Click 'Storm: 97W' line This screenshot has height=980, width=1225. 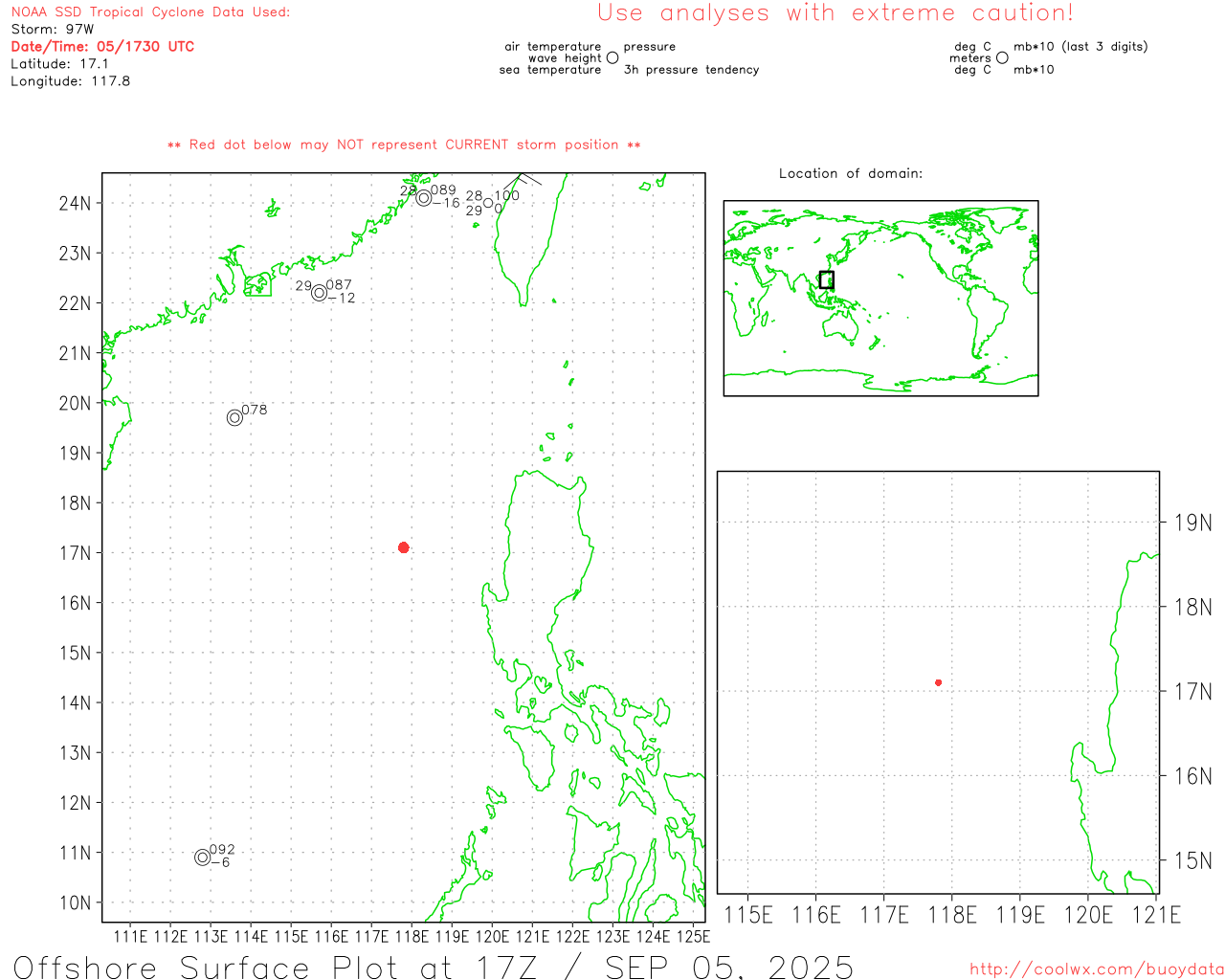pyautogui.click(x=53, y=30)
